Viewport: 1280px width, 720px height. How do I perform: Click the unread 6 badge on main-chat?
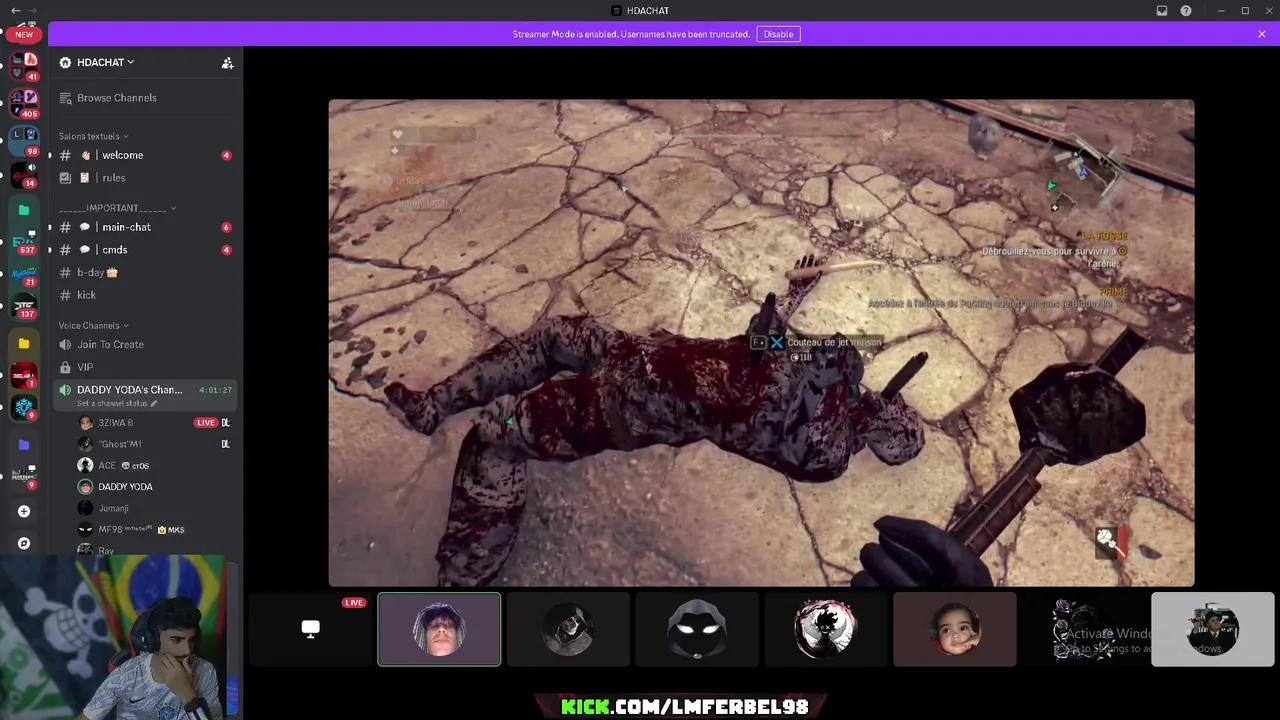[x=226, y=227]
